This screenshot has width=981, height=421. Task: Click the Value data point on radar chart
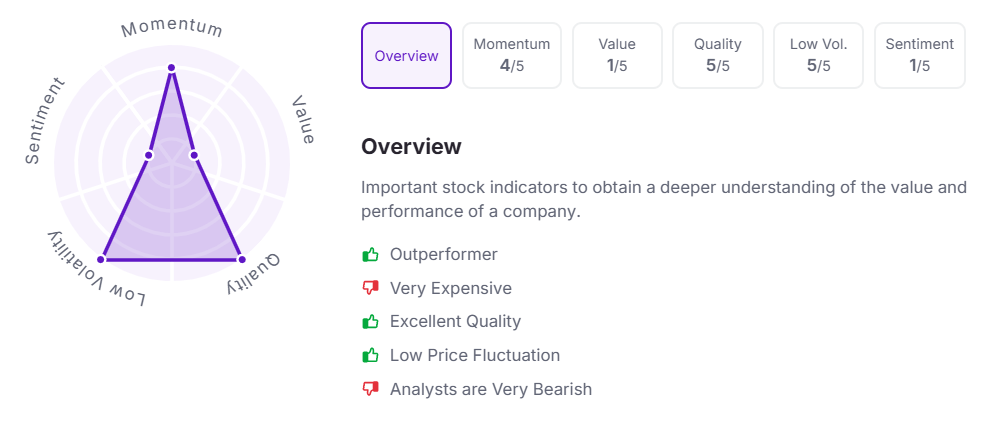pyautogui.click(x=194, y=155)
